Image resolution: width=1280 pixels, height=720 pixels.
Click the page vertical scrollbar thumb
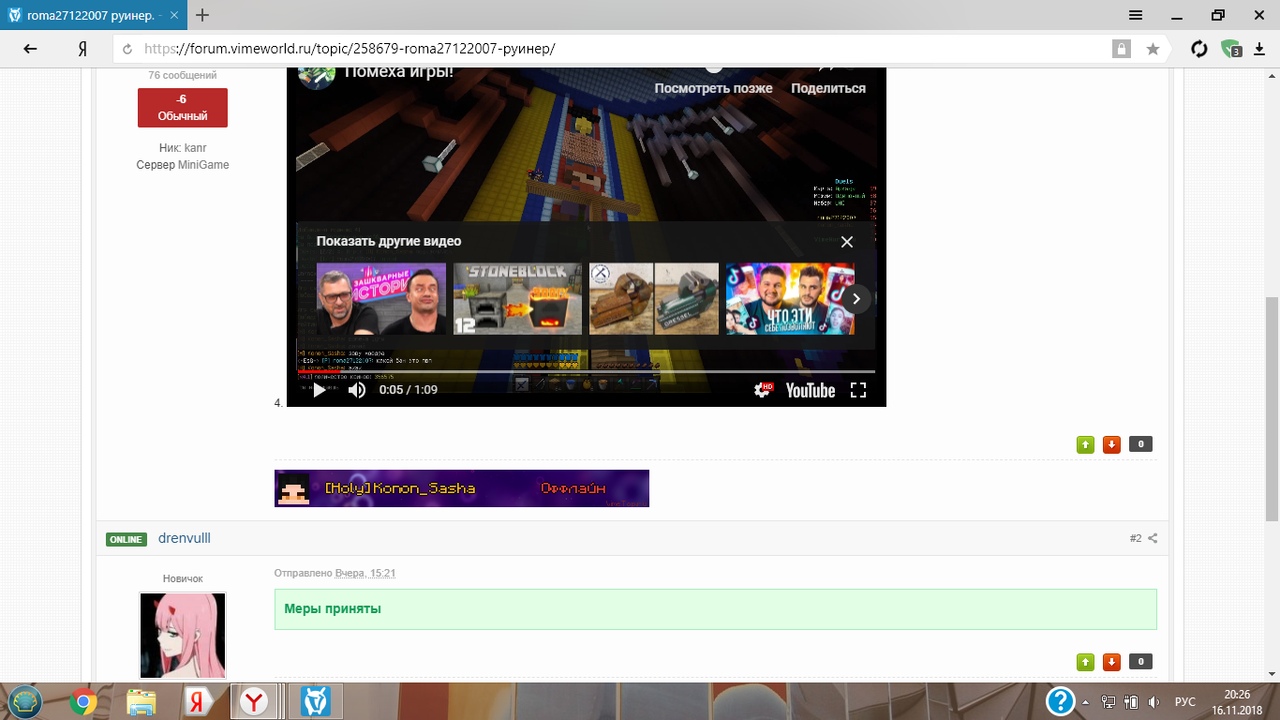[x=1271, y=408]
